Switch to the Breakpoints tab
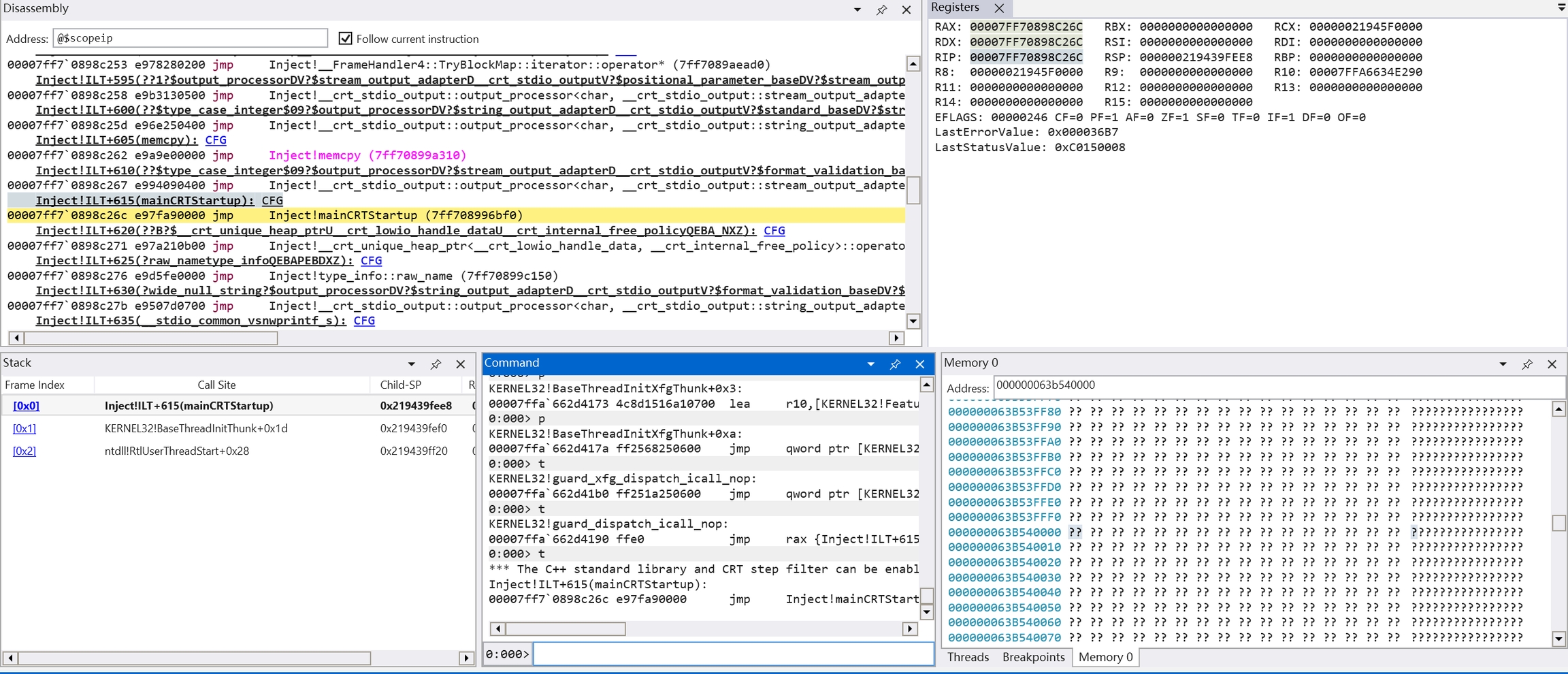 (1033, 657)
